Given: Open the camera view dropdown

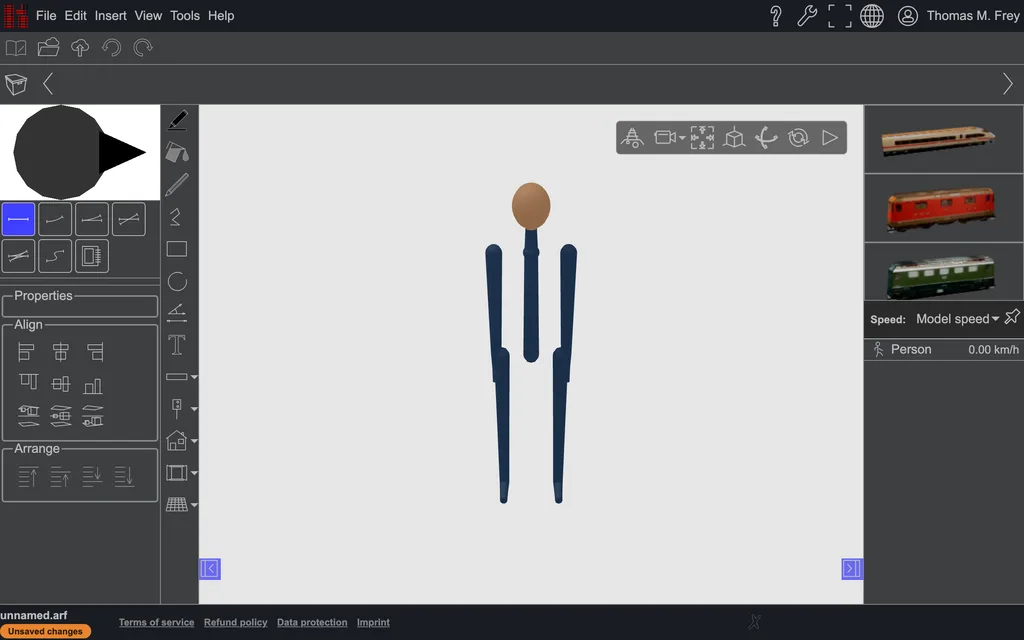Looking at the screenshot, I should 682,138.
